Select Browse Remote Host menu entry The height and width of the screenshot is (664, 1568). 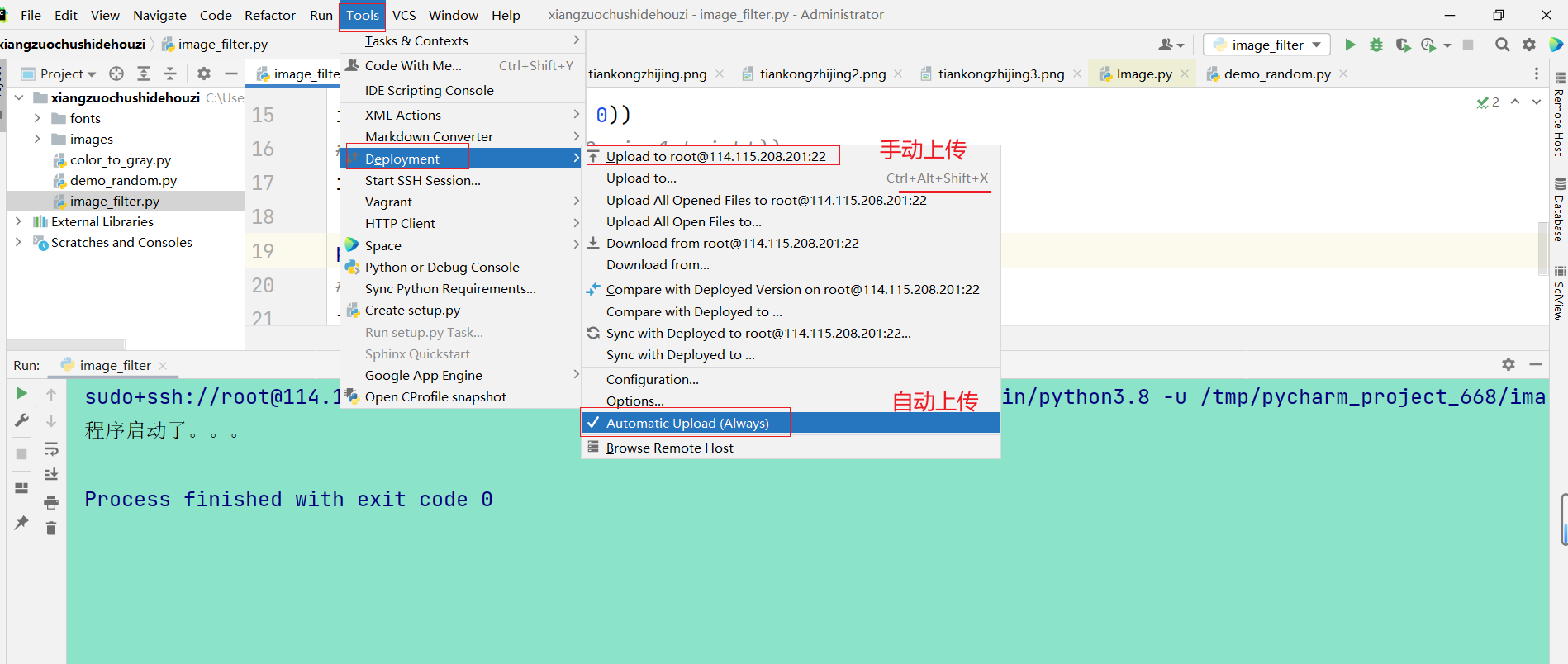(791, 448)
